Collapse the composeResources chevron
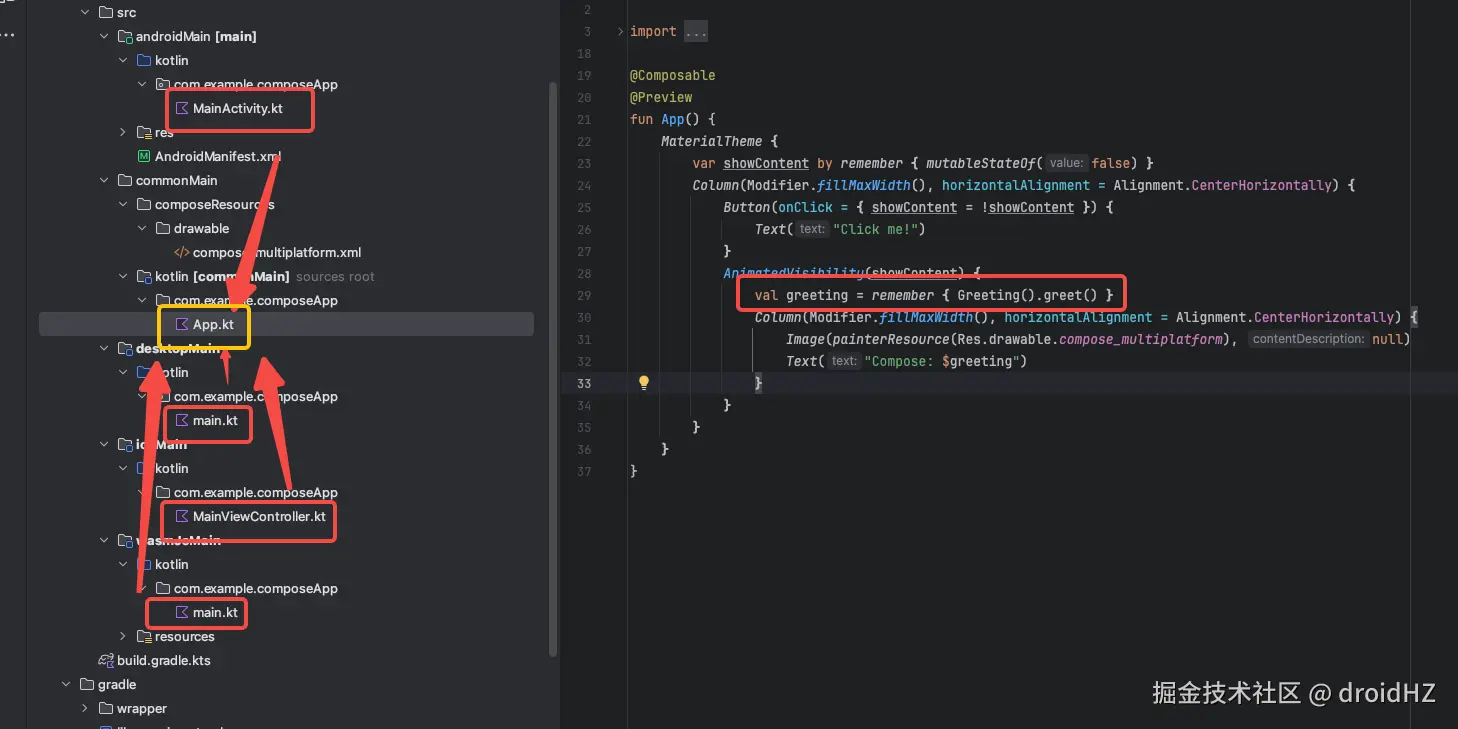Screen dimensions: 1458x729 click(x=123, y=204)
